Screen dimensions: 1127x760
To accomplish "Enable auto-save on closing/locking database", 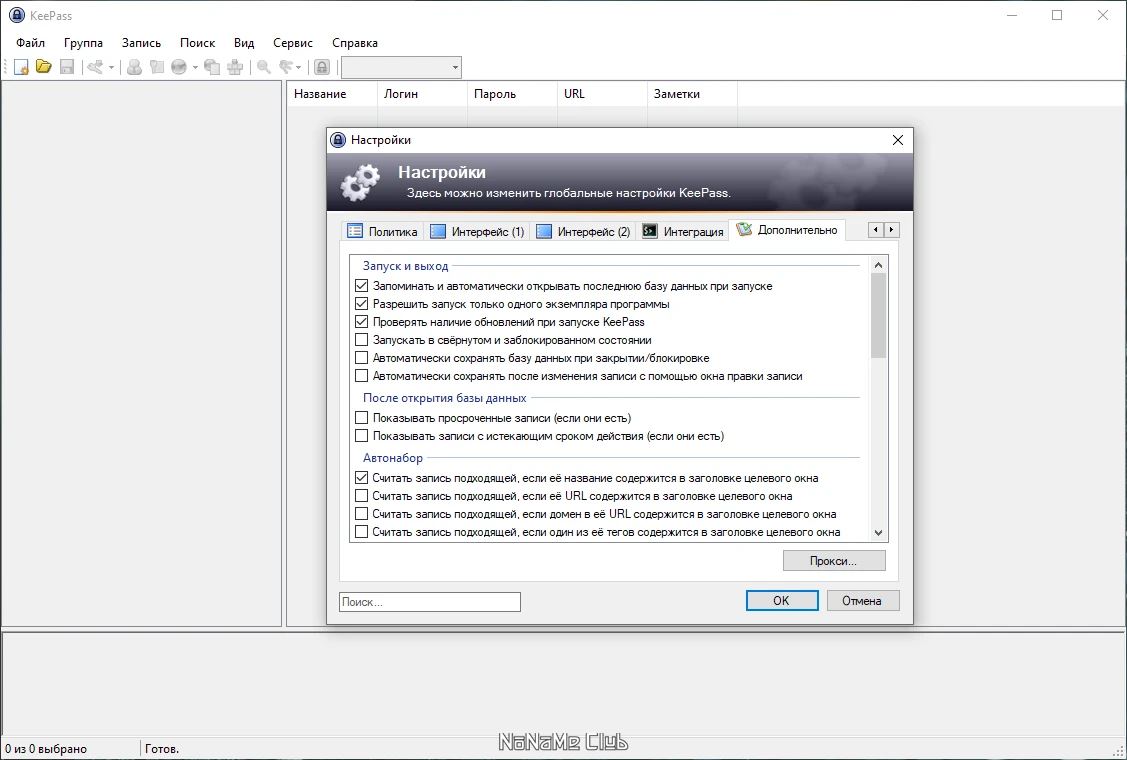I will click(x=362, y=357).
